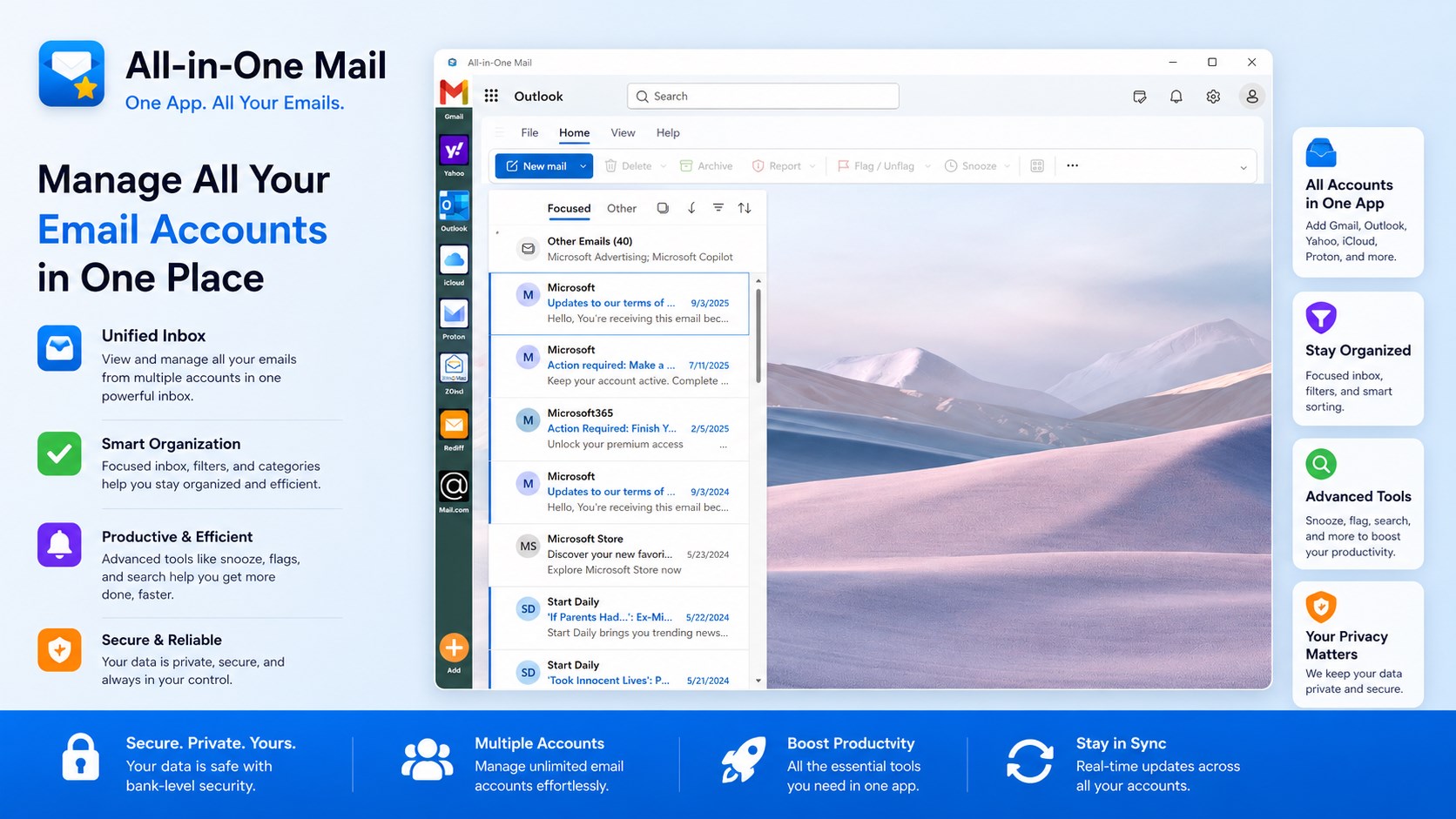Click the scrollbar down arrow in message list
Image resolution: width=1456 pixels, height=819 pixels.
(x=758, y=681)
